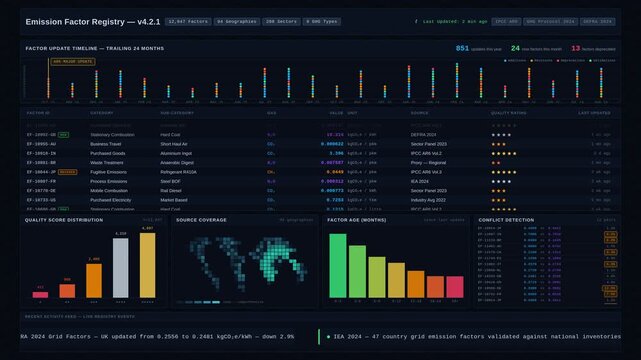641x360 pixels.
Task: Click the 851 updates this year stat
Action: (478, 49)
